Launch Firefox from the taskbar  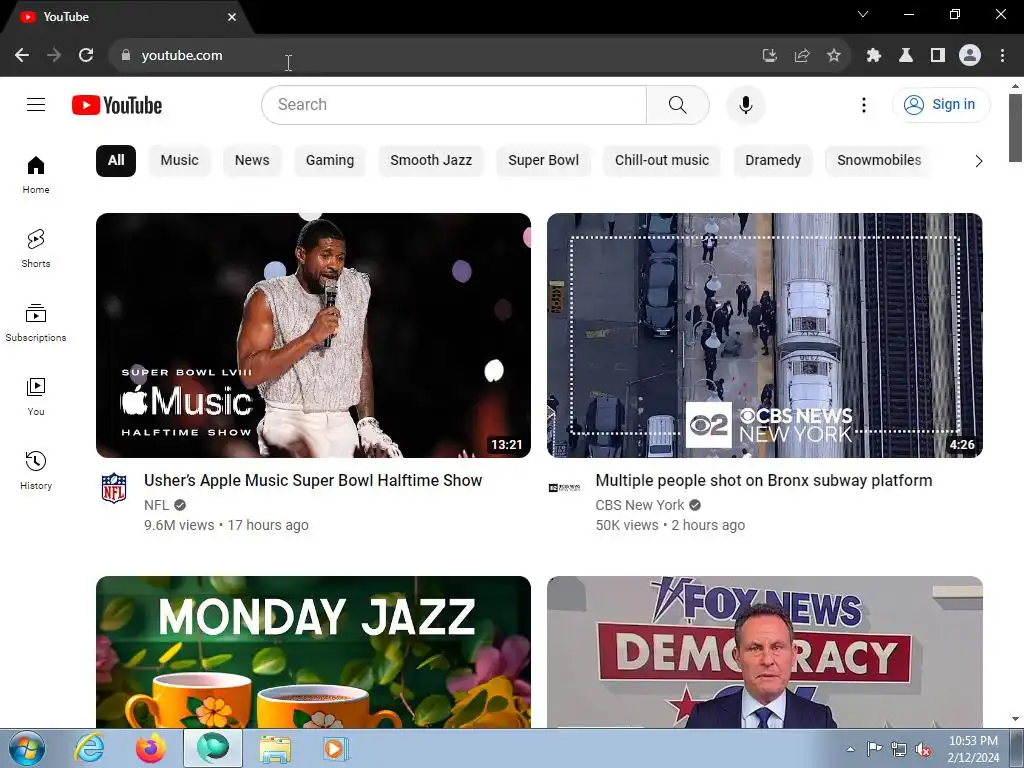[151, 748]
